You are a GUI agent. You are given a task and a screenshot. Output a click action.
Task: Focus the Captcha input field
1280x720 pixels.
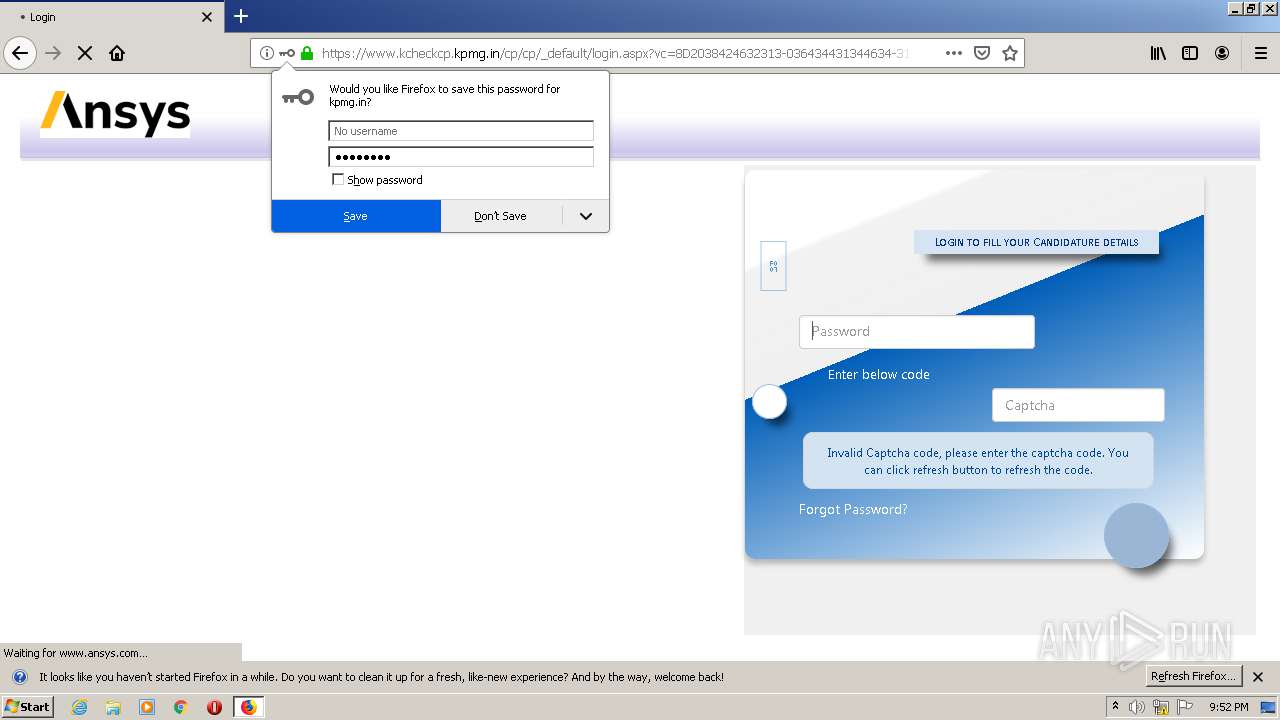tap(1078, 405)
